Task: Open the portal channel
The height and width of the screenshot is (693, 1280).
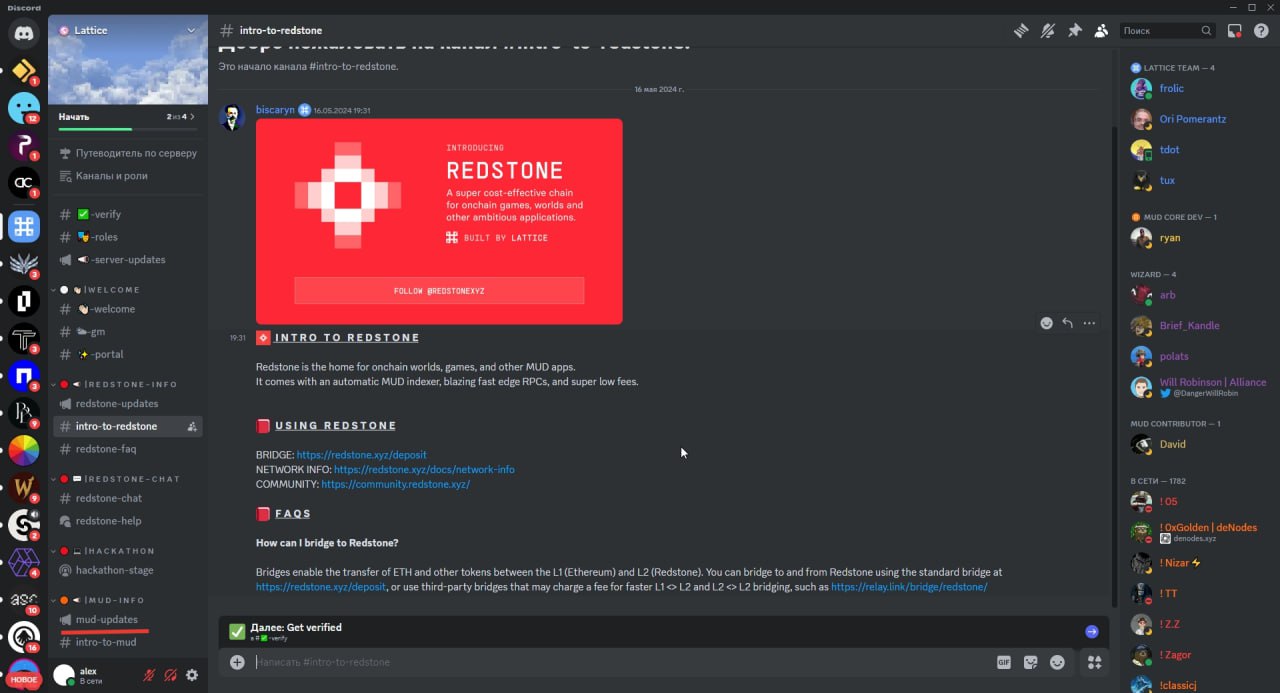Action: click(x=128, y=354)
